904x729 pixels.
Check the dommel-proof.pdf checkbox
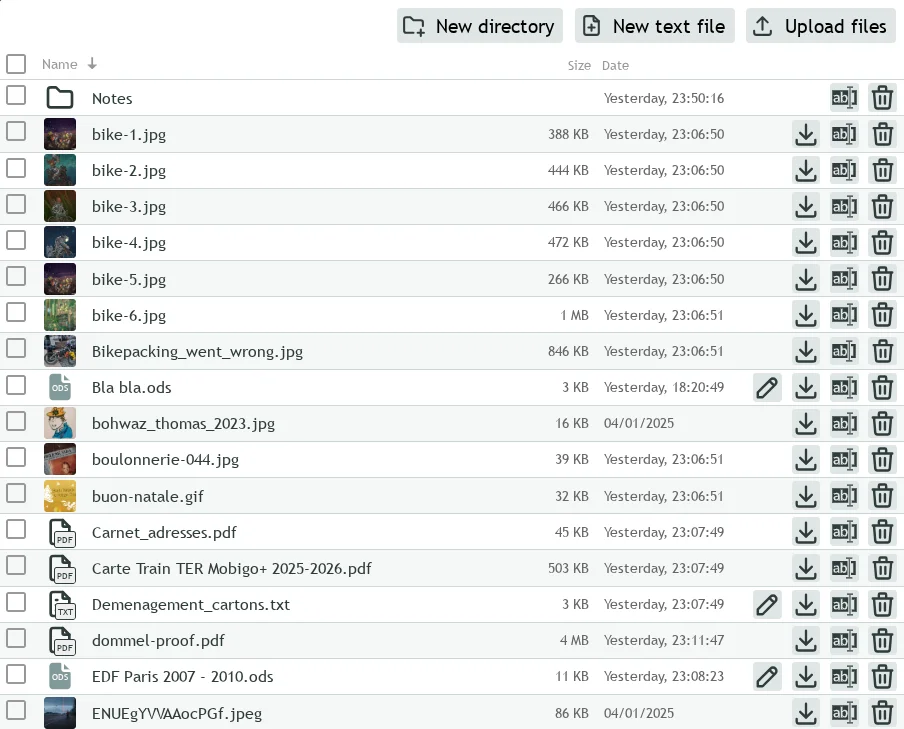point(16,638)
